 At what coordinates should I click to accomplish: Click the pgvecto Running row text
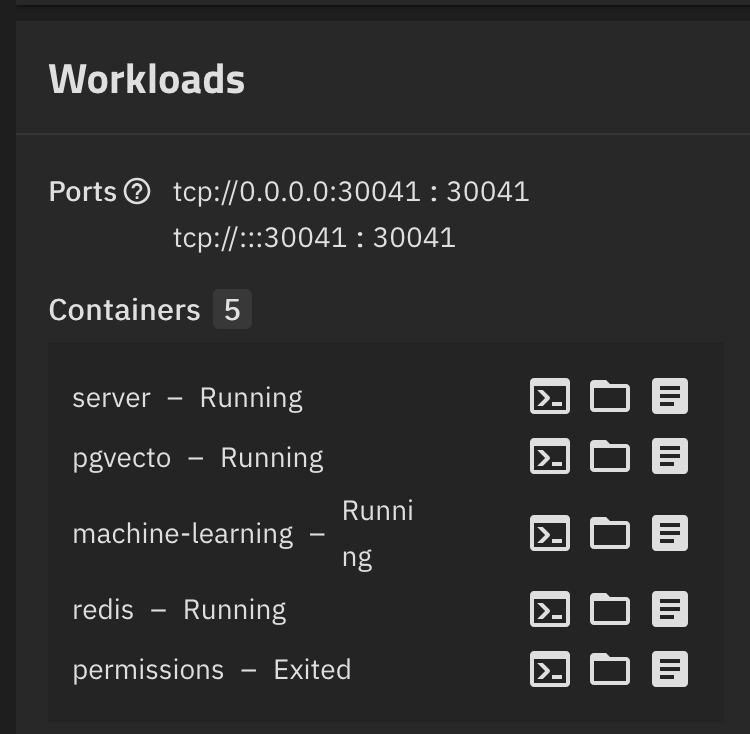point(198,458)
